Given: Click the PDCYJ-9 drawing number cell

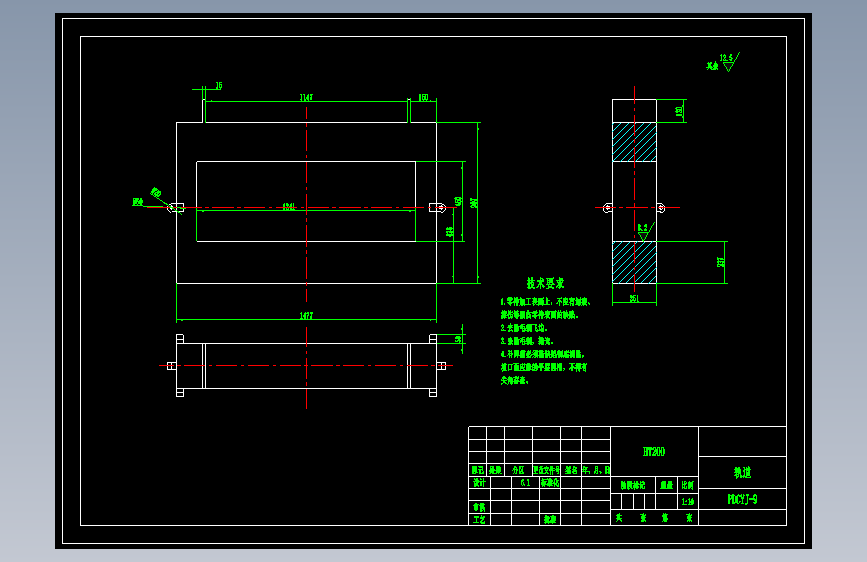Looking at the screenshot, I should [x=743, y=499].
